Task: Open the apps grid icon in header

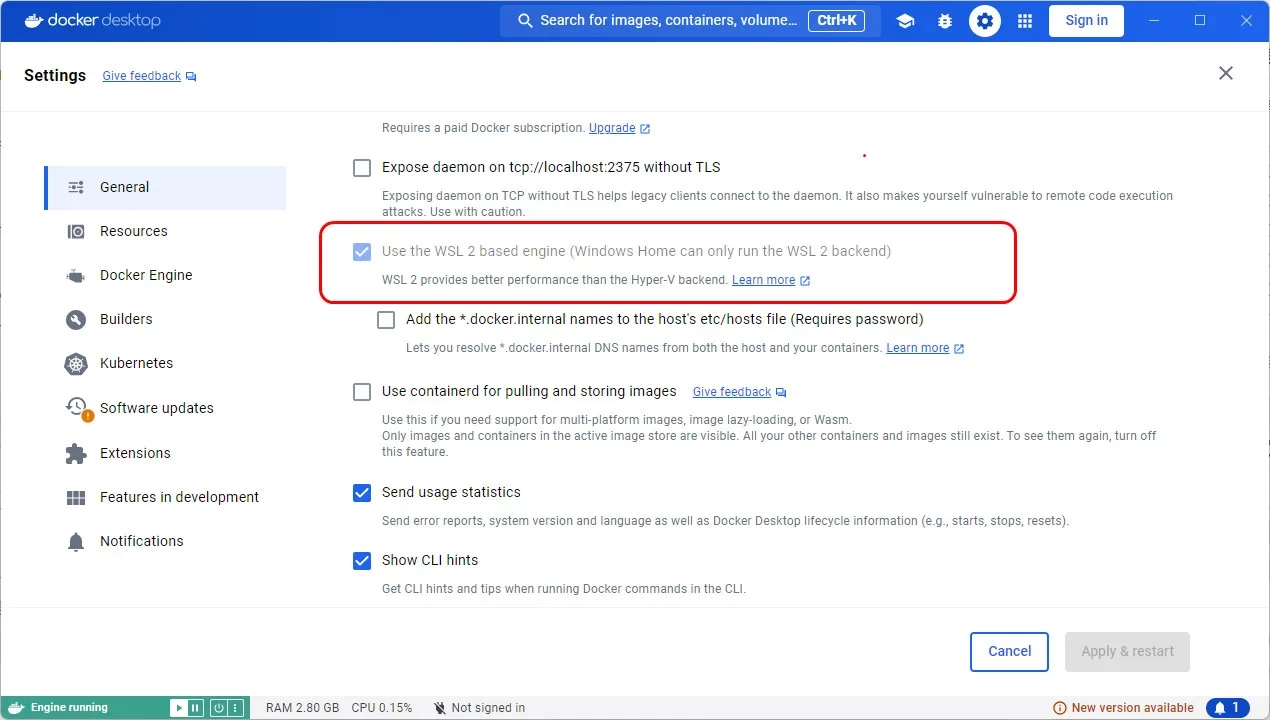Action: tap(1025, 21)
